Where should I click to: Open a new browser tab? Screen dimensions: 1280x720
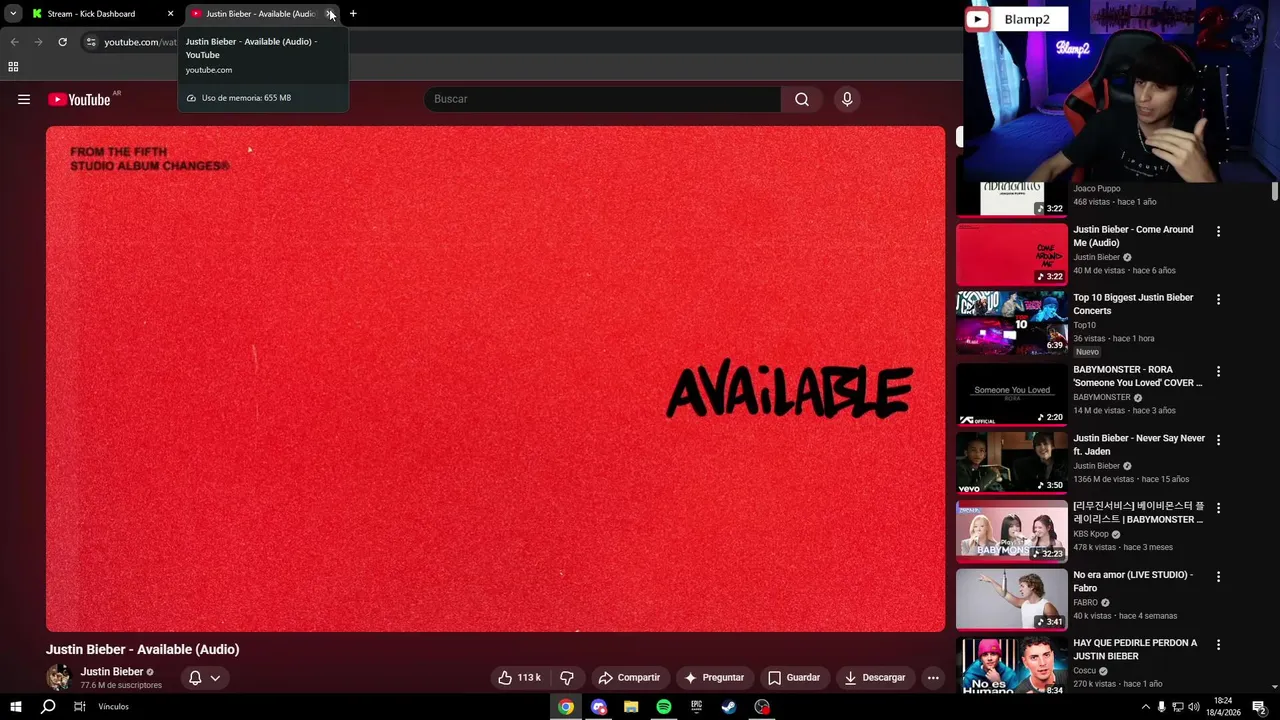coord(353,14)
